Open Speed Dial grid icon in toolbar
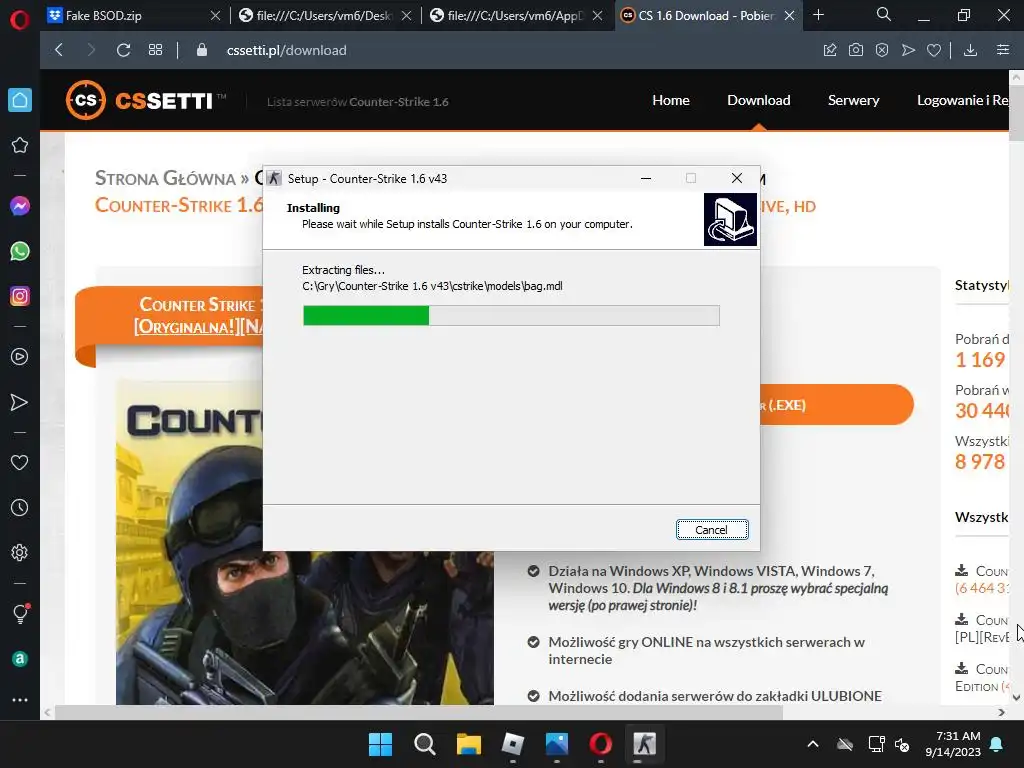The width and height of the screenshot is (1024, 768). [155, 50]
